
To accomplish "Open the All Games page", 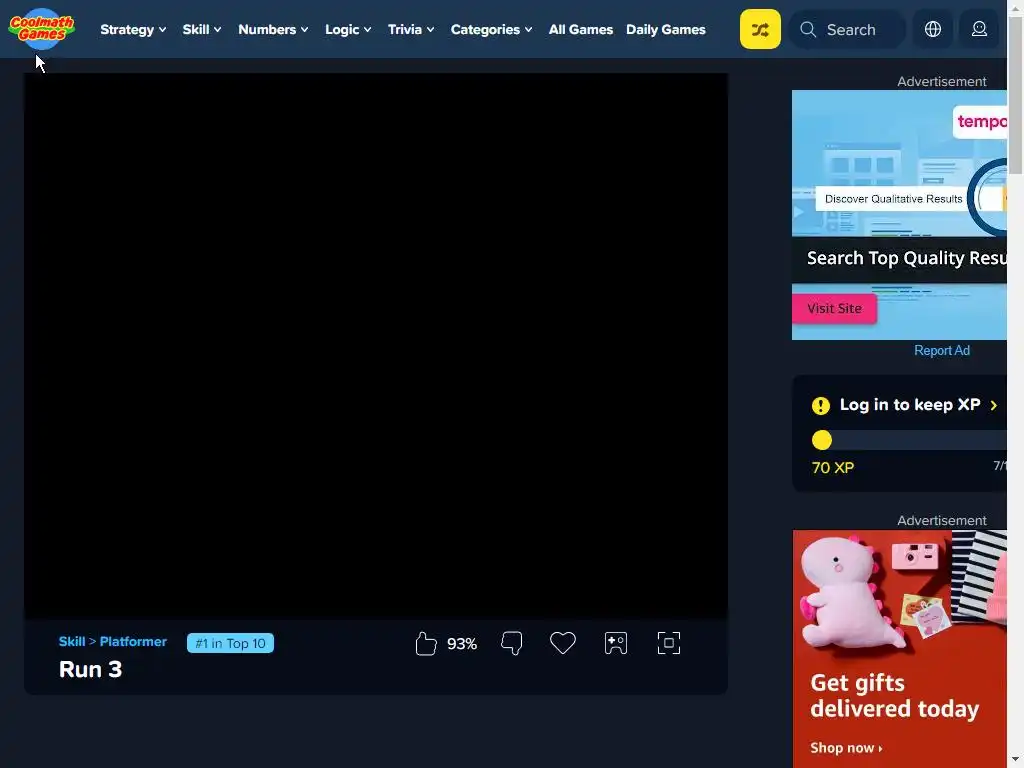I will pyautogui.click(x=581, y=29).
